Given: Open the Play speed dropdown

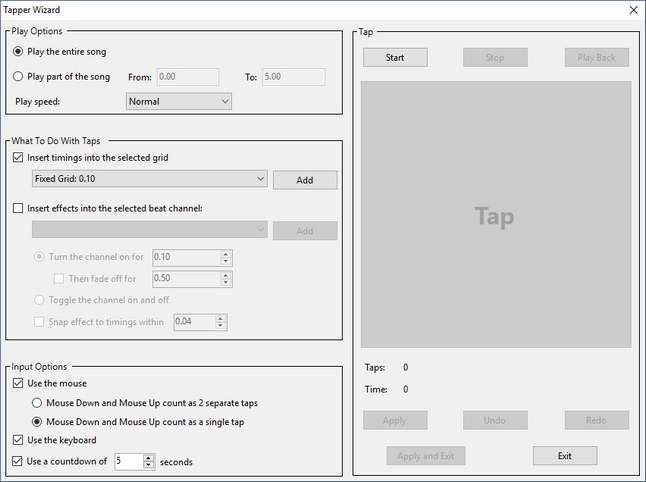Looking at the screenshot, I should [179, 101].
